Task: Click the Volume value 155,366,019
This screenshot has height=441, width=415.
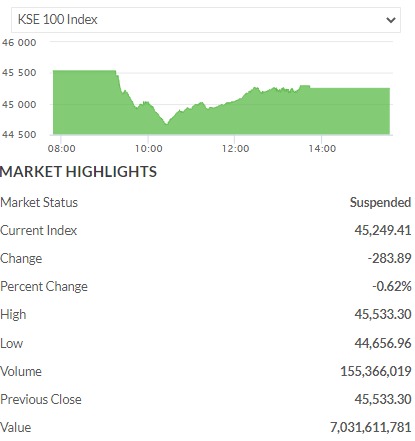Action: (376, 371)
